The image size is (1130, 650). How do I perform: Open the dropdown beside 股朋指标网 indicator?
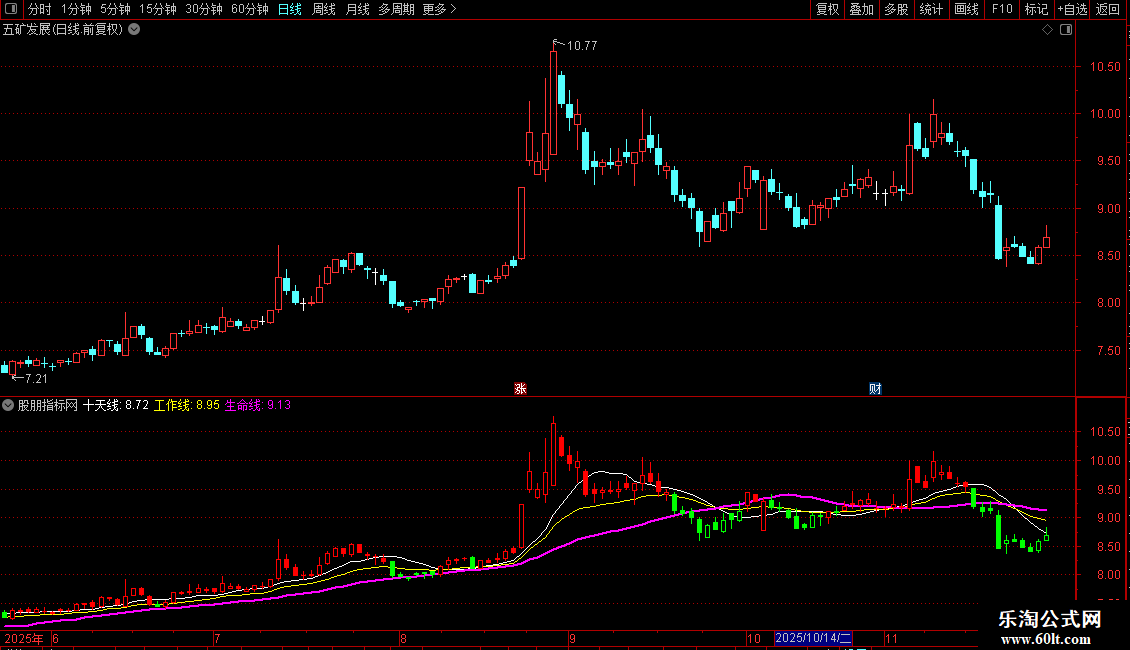click(x=8, y=405)
